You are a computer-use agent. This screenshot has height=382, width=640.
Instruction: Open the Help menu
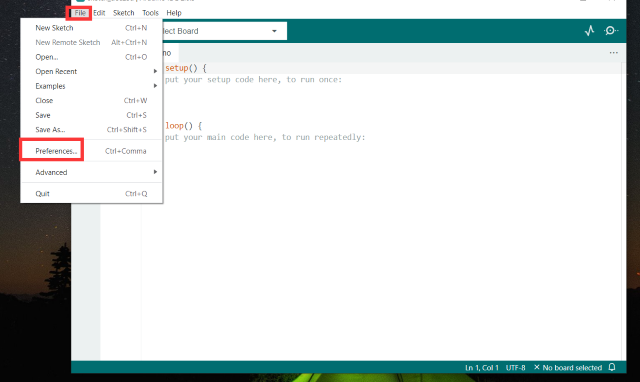(x=174, y=13)
